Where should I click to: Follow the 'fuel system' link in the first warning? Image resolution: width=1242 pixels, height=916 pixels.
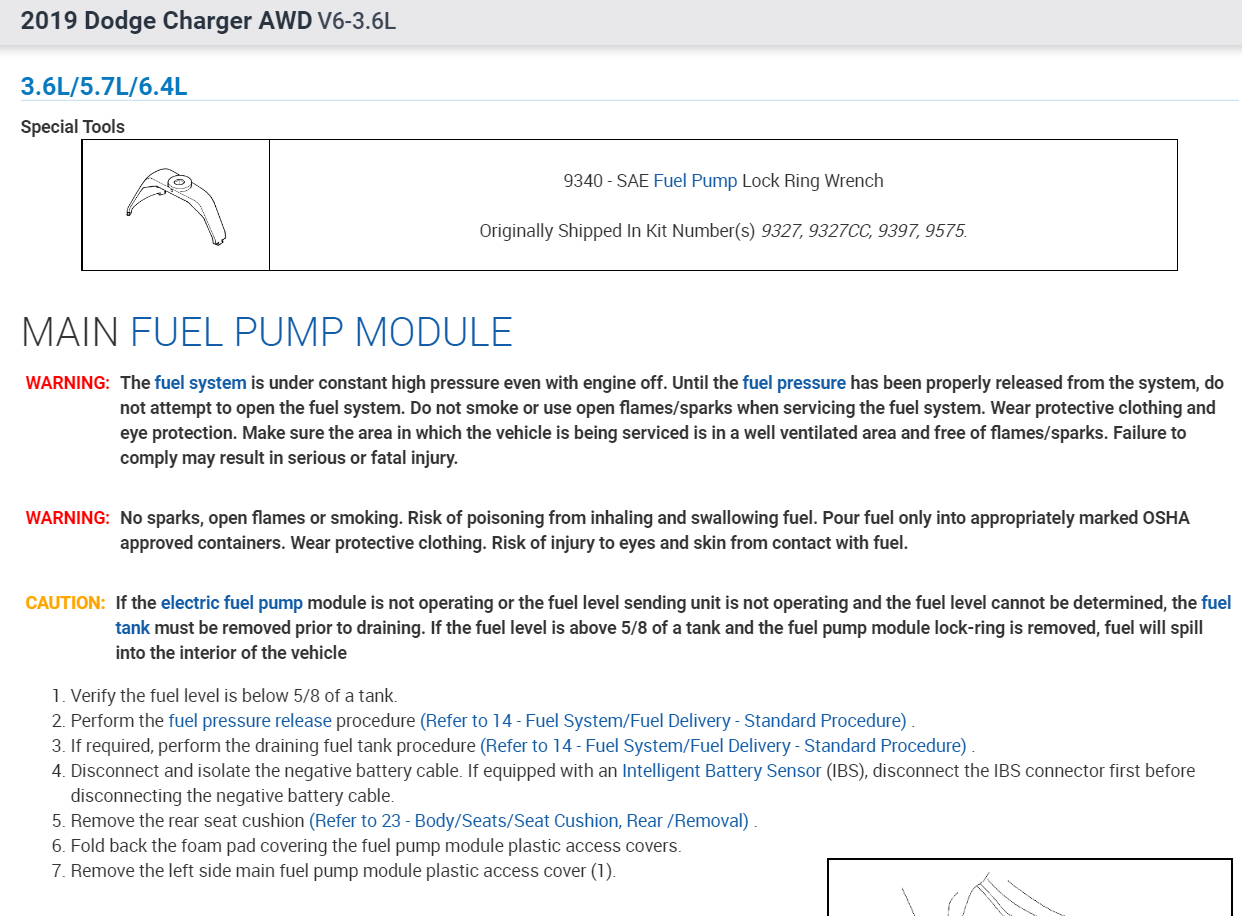[x=200, y=383]
